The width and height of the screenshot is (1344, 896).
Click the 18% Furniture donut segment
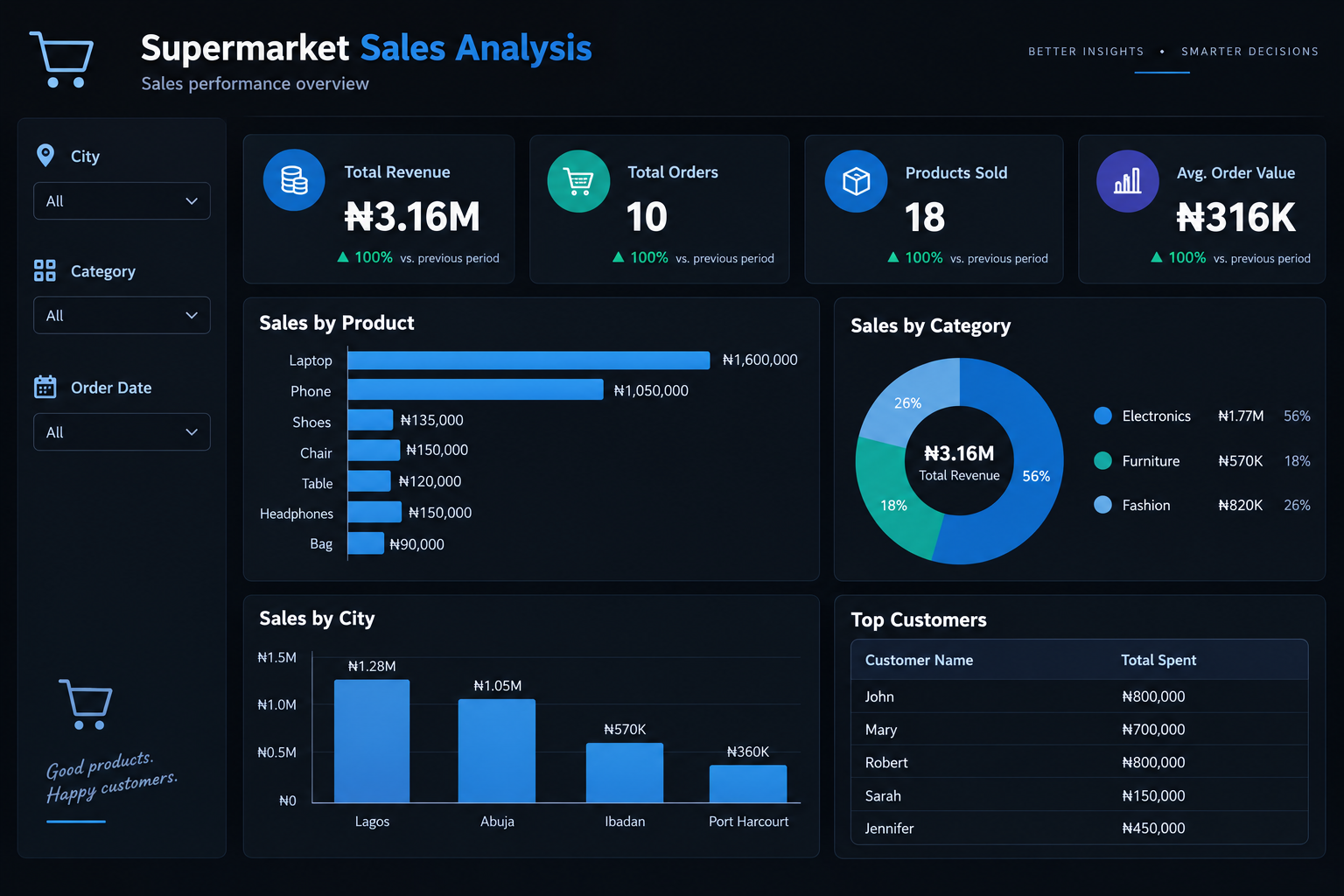tap(892, 506)
